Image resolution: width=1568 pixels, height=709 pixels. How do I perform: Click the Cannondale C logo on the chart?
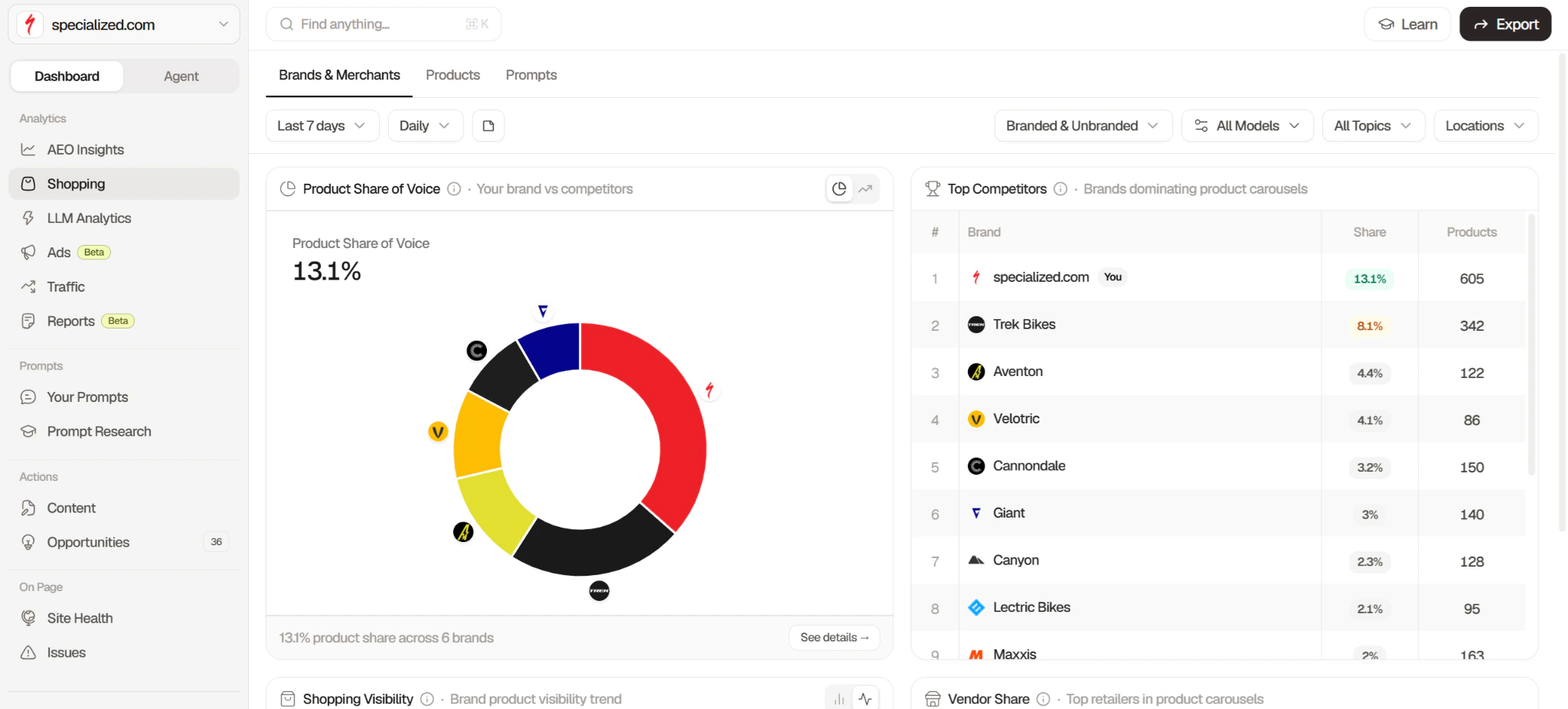point(476,351)
